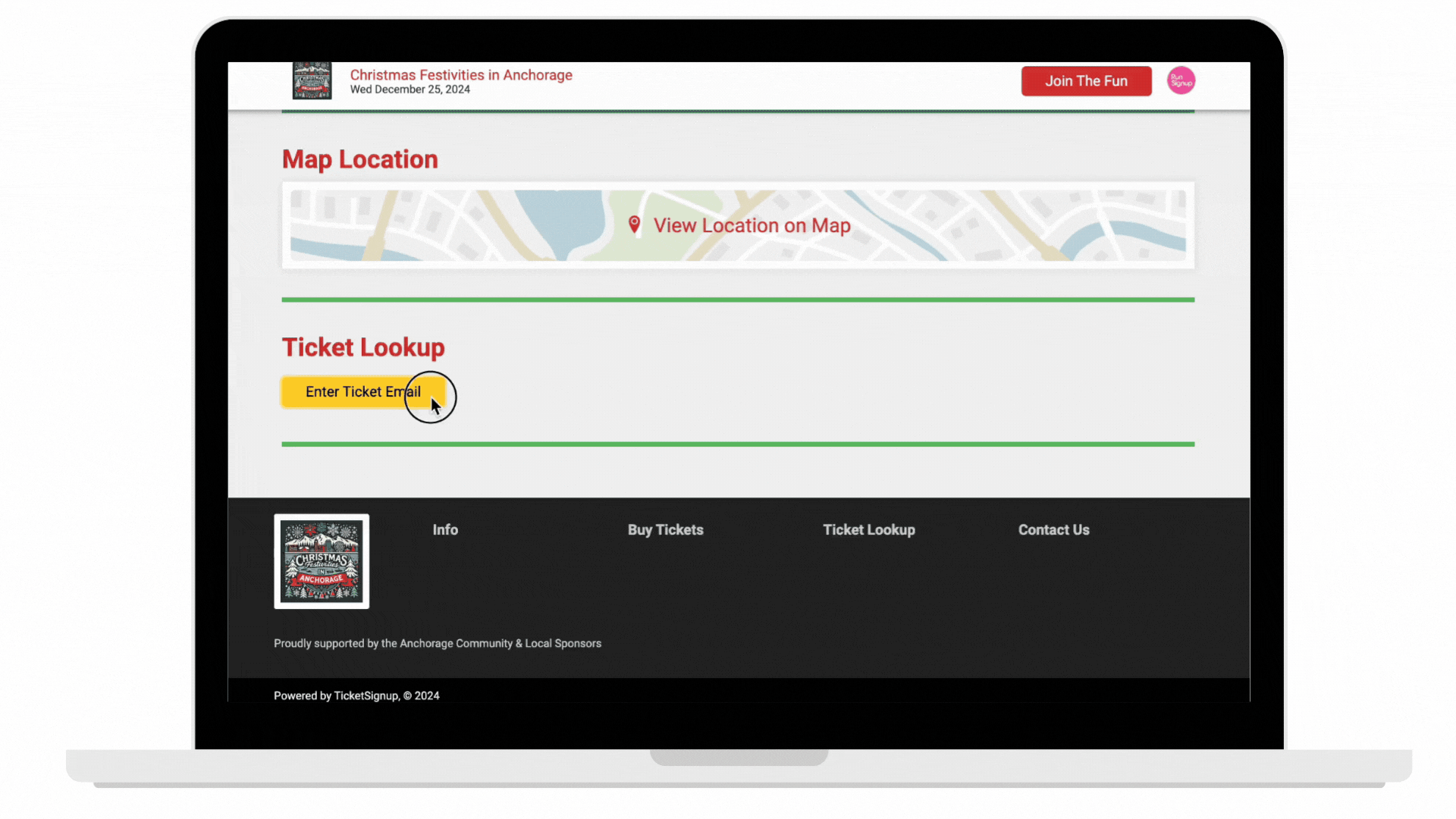
Task: Click the Christmas Anchorage footer logo
Action: (322, 561)
